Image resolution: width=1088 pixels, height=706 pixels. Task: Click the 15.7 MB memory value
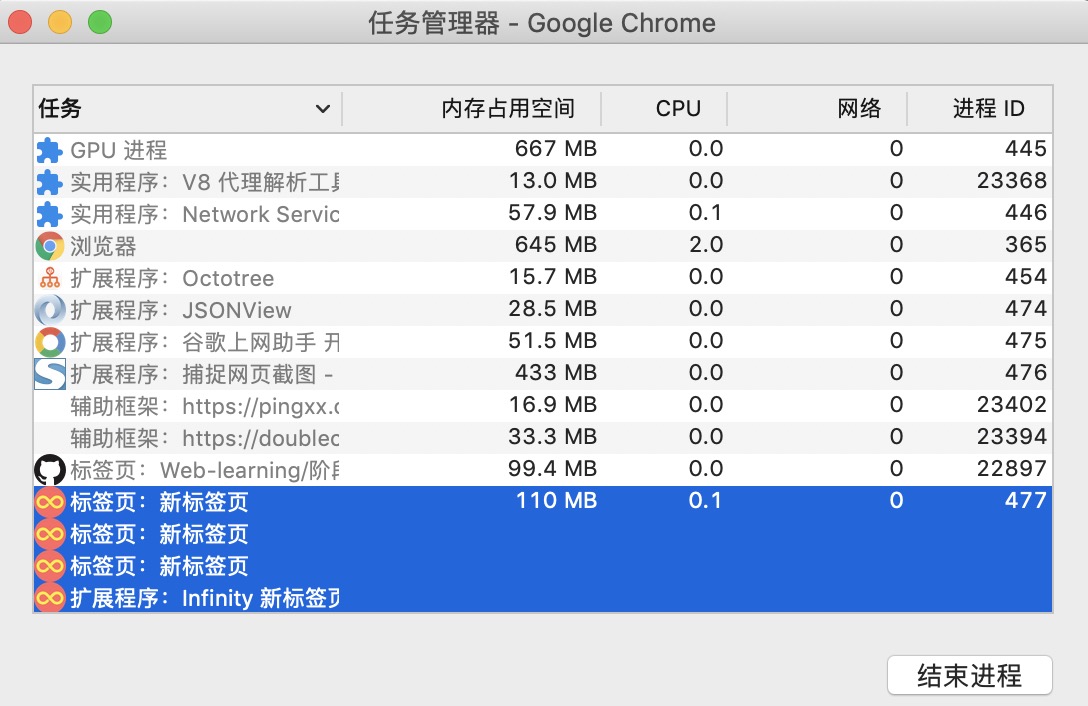[x=553, y=276]
